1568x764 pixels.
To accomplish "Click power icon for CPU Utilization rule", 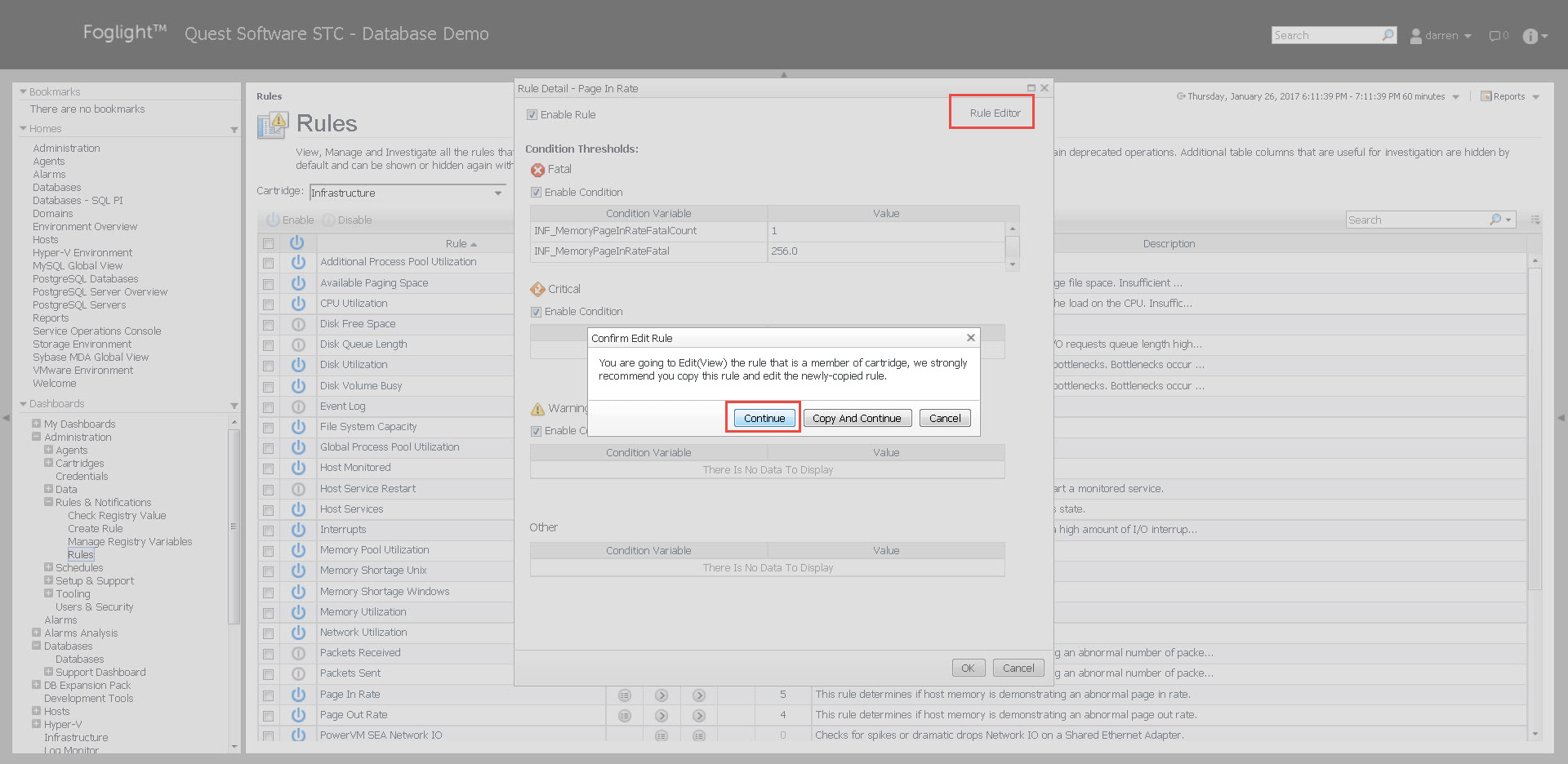I will pos(298,304).
